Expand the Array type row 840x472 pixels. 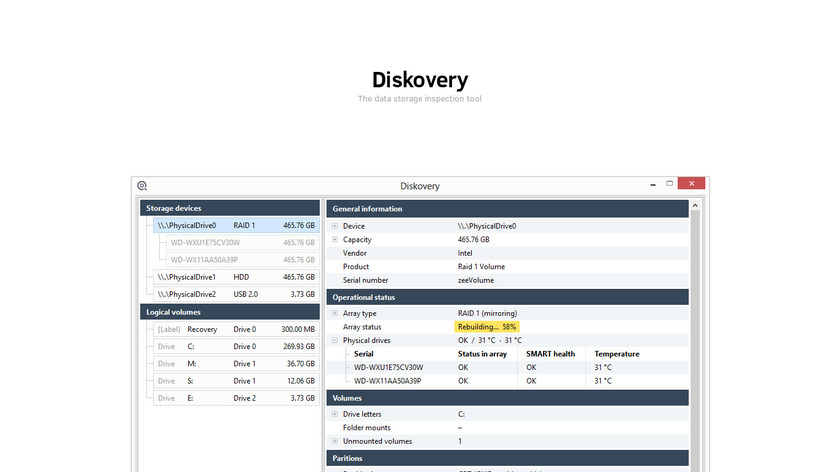coord(335,314)
